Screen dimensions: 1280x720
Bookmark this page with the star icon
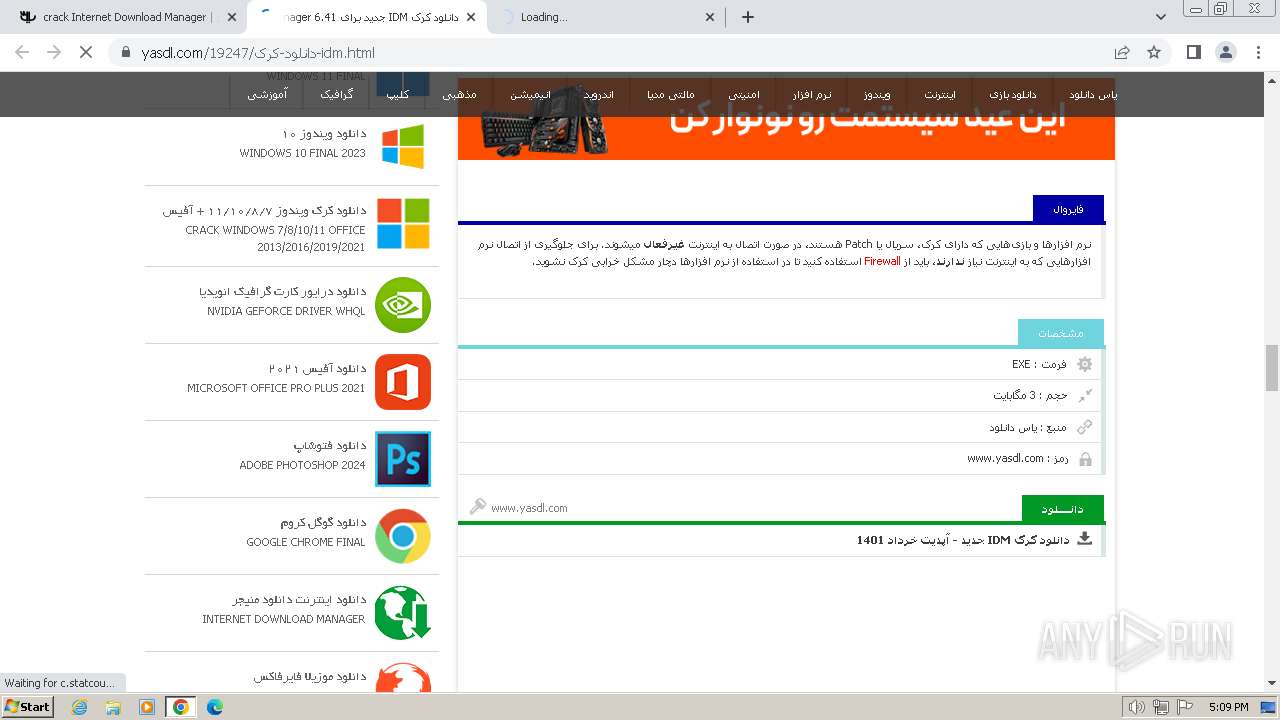pyautogui.click(x=1154, y=52)
